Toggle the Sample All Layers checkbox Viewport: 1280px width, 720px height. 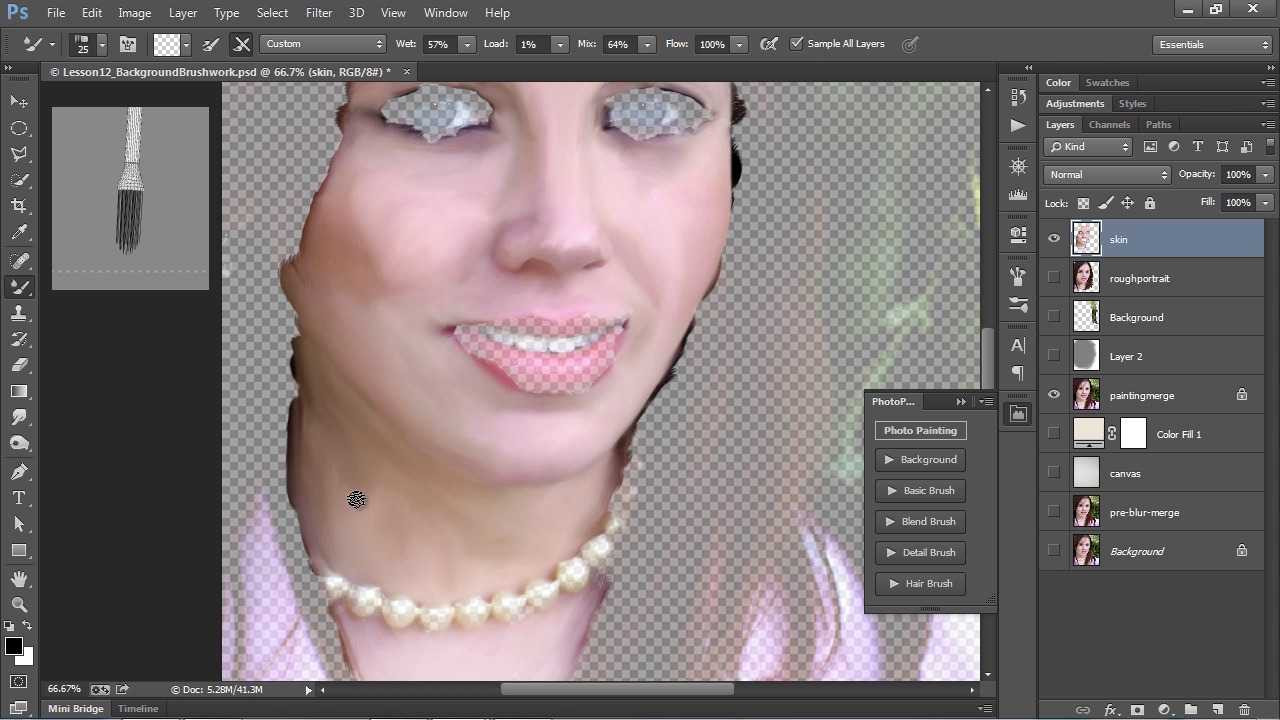pyautogui.click(x=797, y=44)
